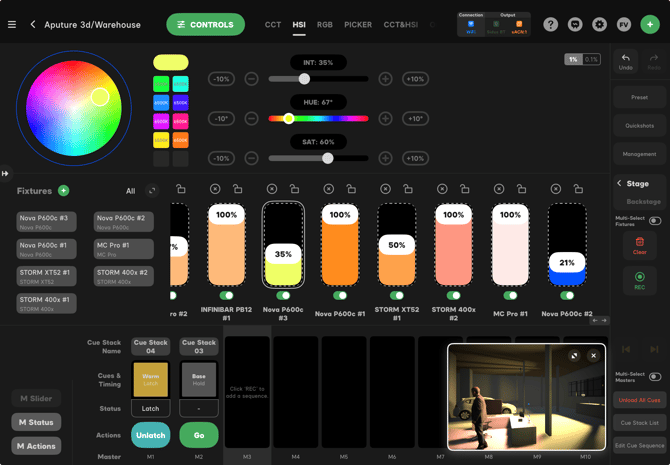This screenshot has height=465, width=670.
Task: Open the PICKER tab
Action: [x=357, y=24]
